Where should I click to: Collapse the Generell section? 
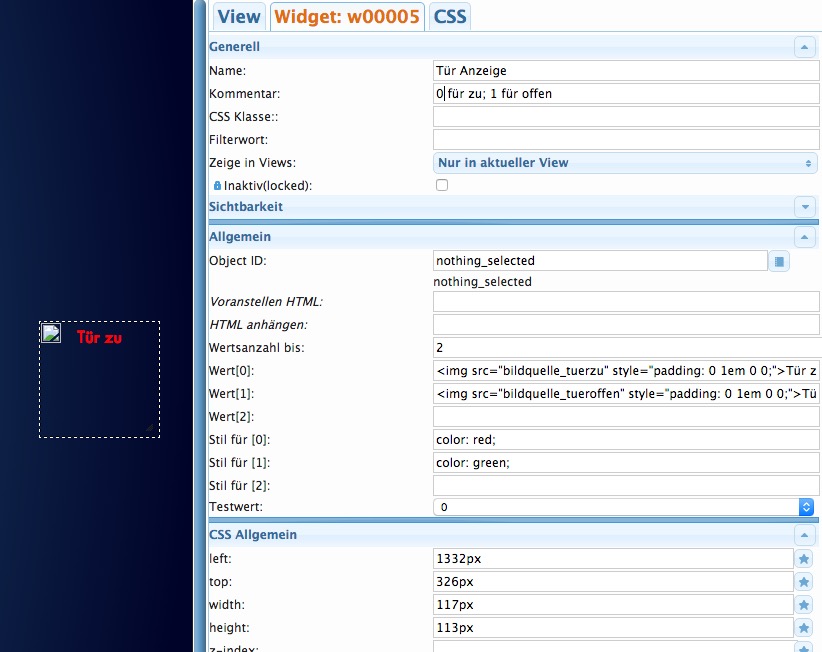[x=804, y=47]
